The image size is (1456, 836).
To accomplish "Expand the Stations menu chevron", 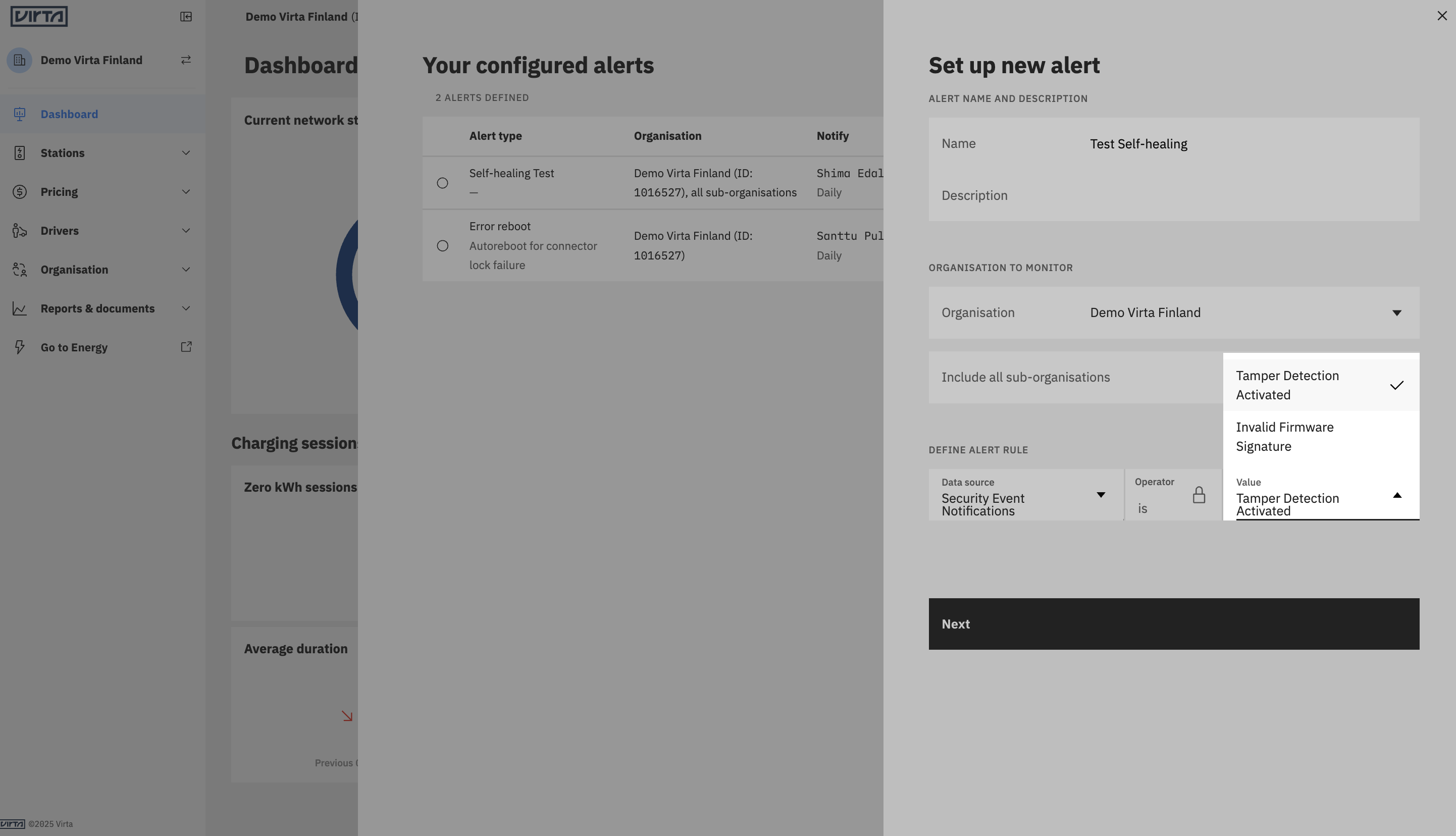I will [x=186, y=153].
